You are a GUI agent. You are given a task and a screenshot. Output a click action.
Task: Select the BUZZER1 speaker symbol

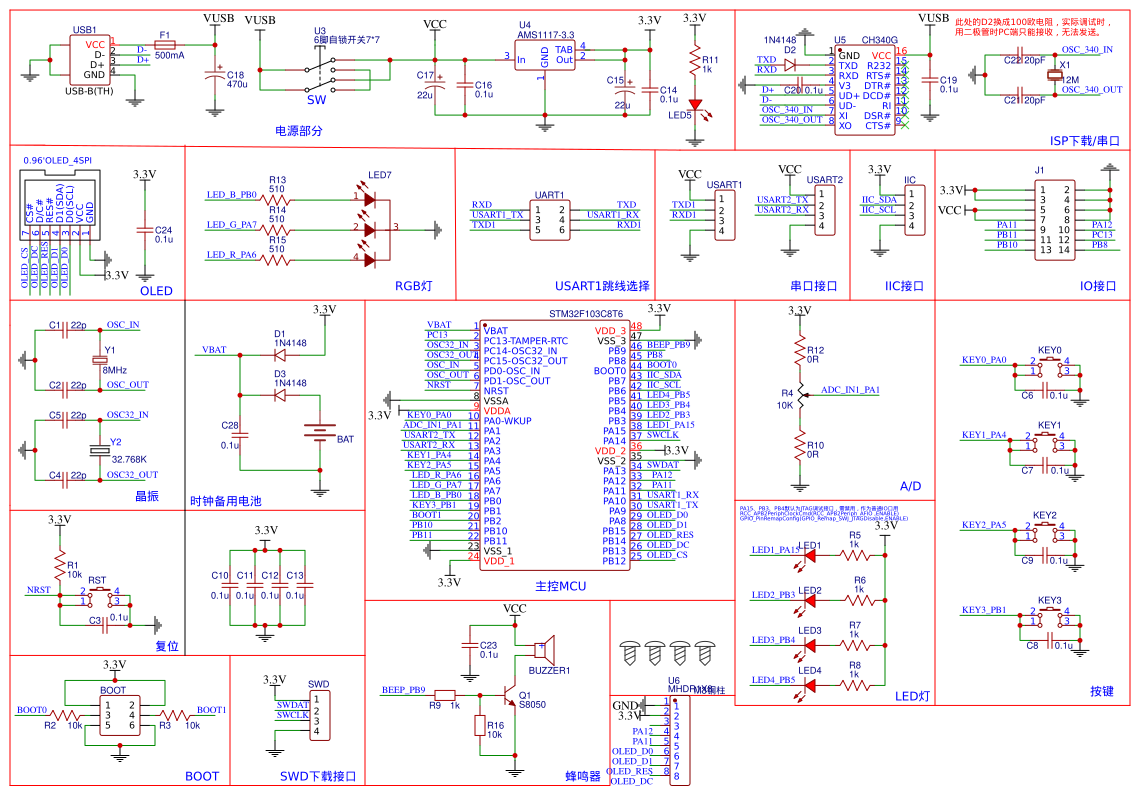[x=545, y=648]
